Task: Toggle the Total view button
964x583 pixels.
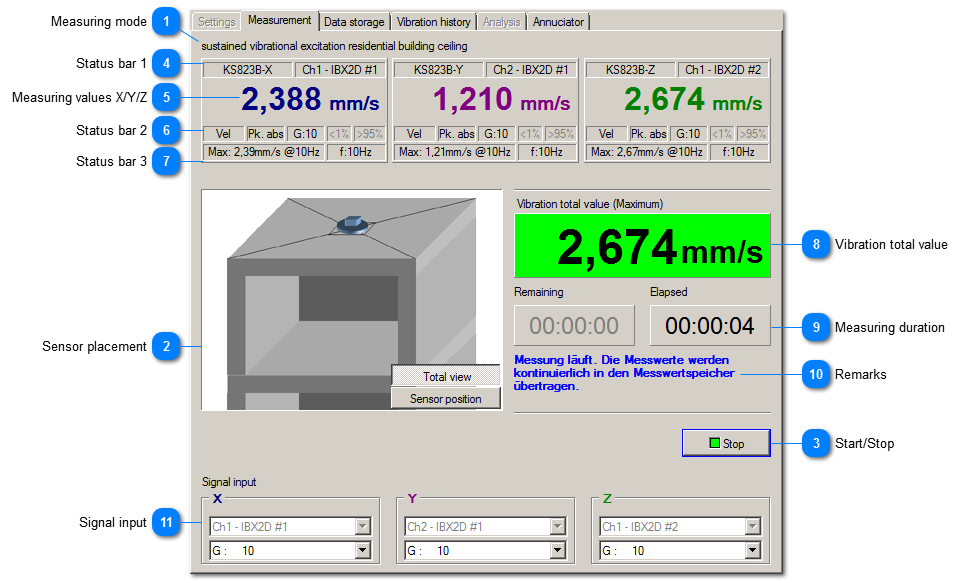Action: (446, 377)
